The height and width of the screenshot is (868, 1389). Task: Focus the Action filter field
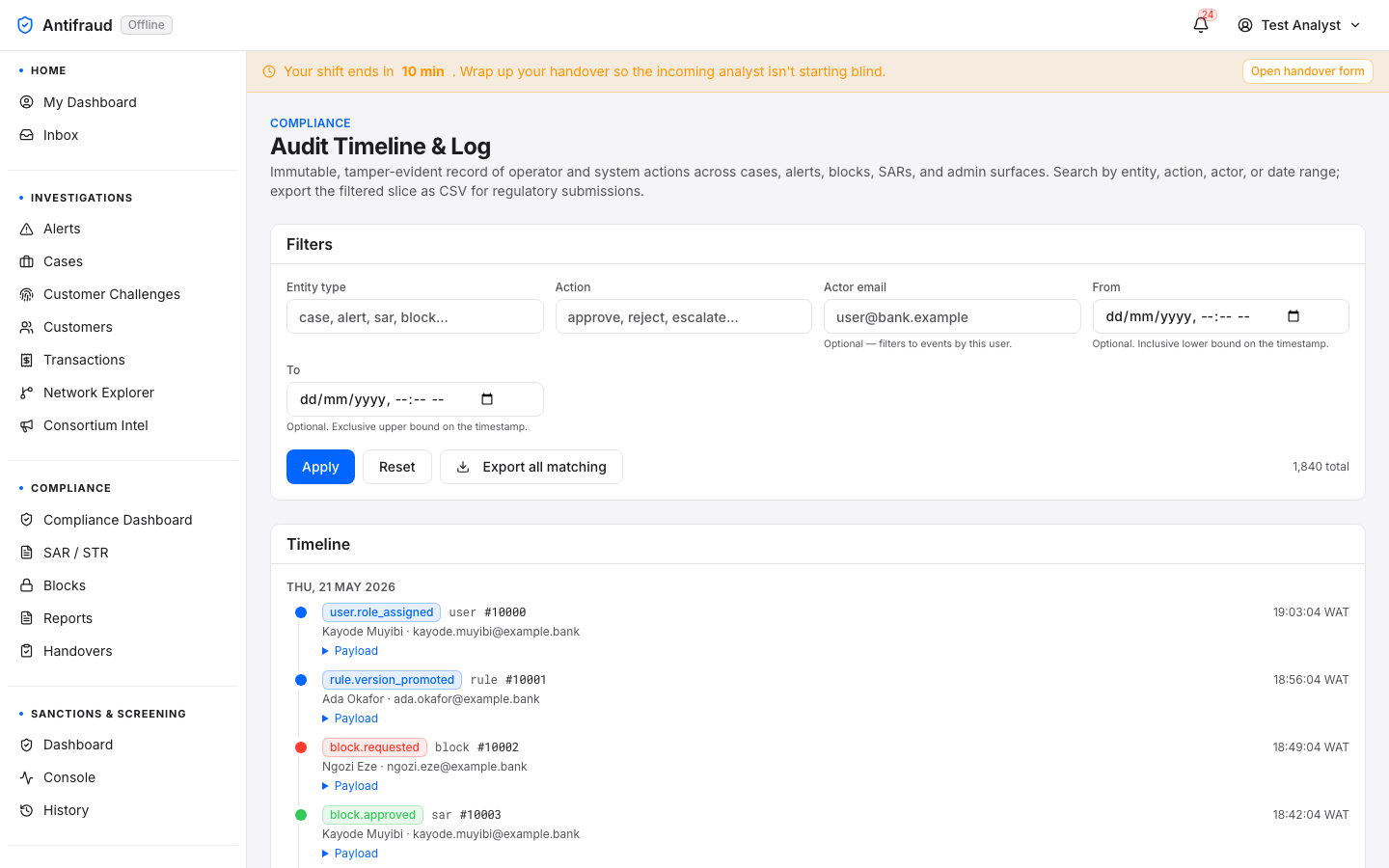684,316
